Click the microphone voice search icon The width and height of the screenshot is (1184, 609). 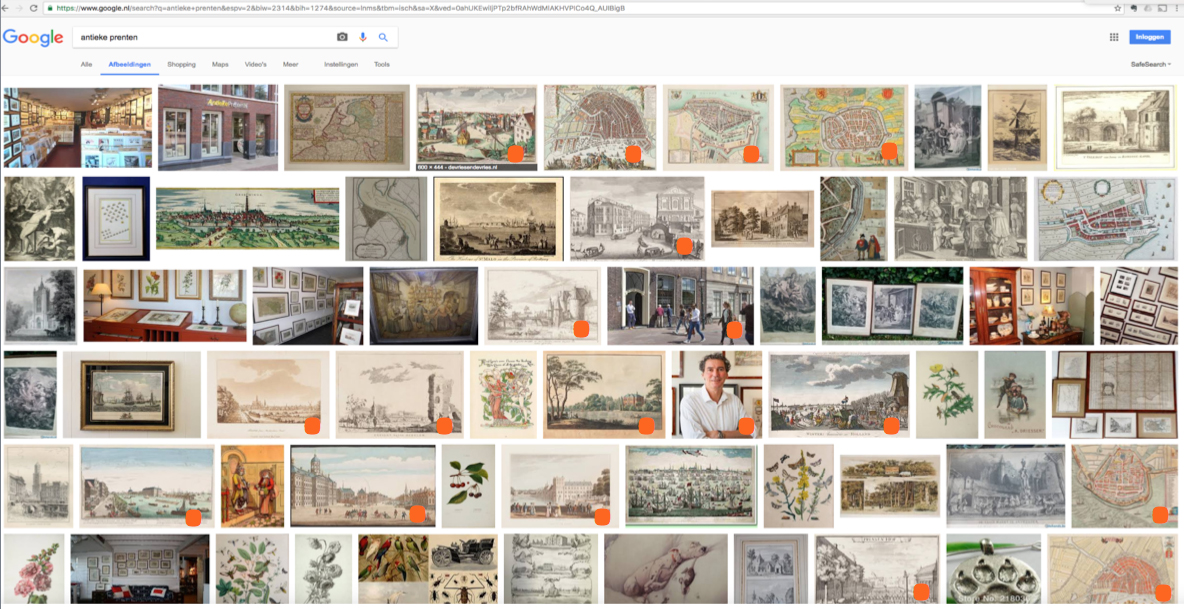[363, 37]
